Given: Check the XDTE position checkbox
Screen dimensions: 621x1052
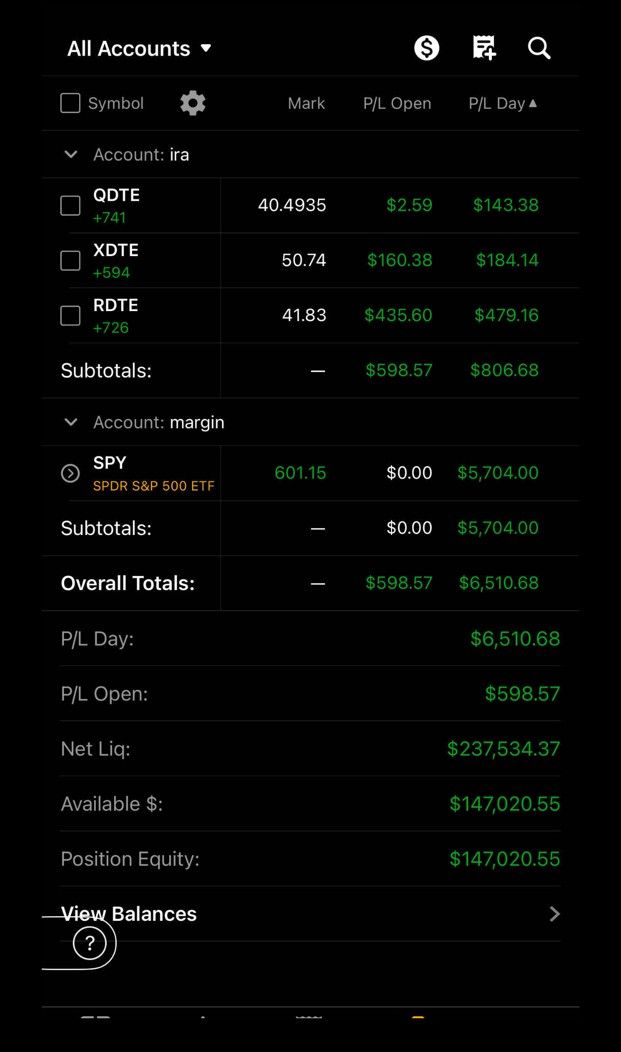Looking at the screenshot, I should coord(70,260).
